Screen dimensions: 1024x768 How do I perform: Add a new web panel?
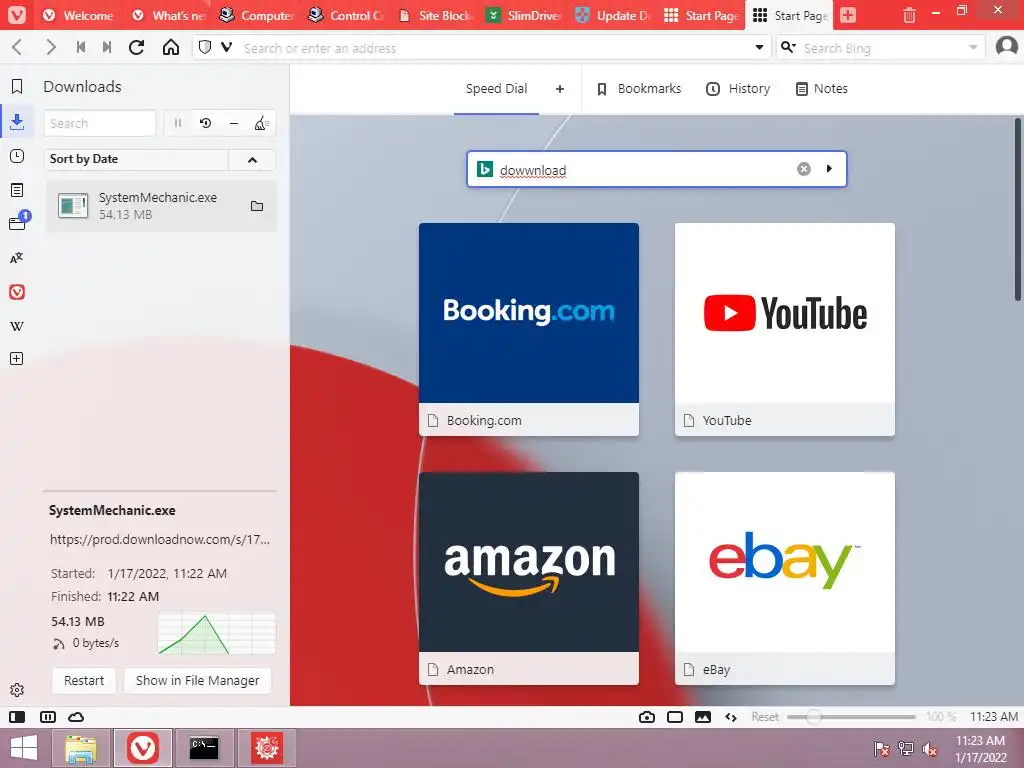(x=17, y=359)
